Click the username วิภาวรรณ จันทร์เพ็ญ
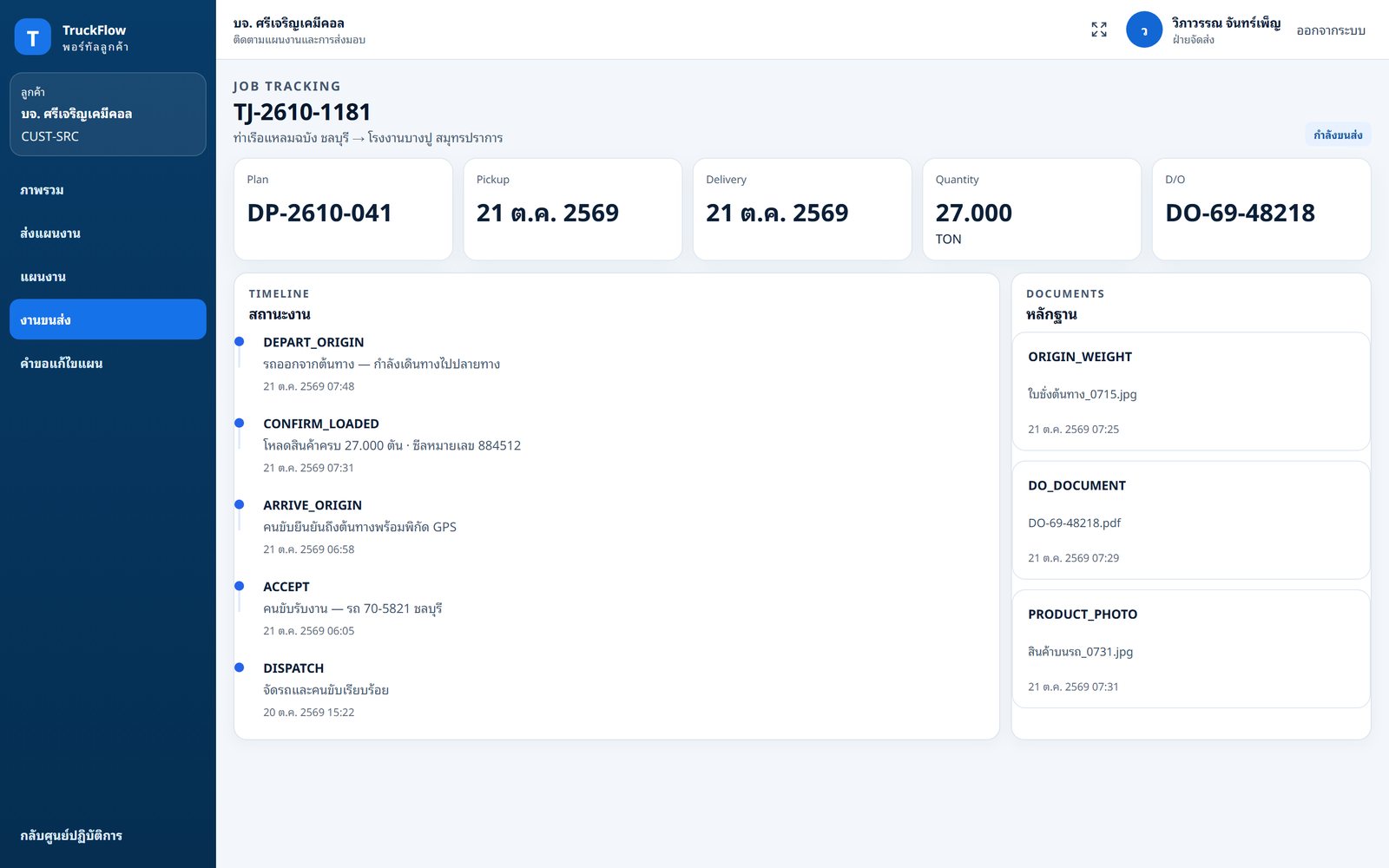Image resolution: width=1389 pixels, height=868 pixels. (1227, 23)
